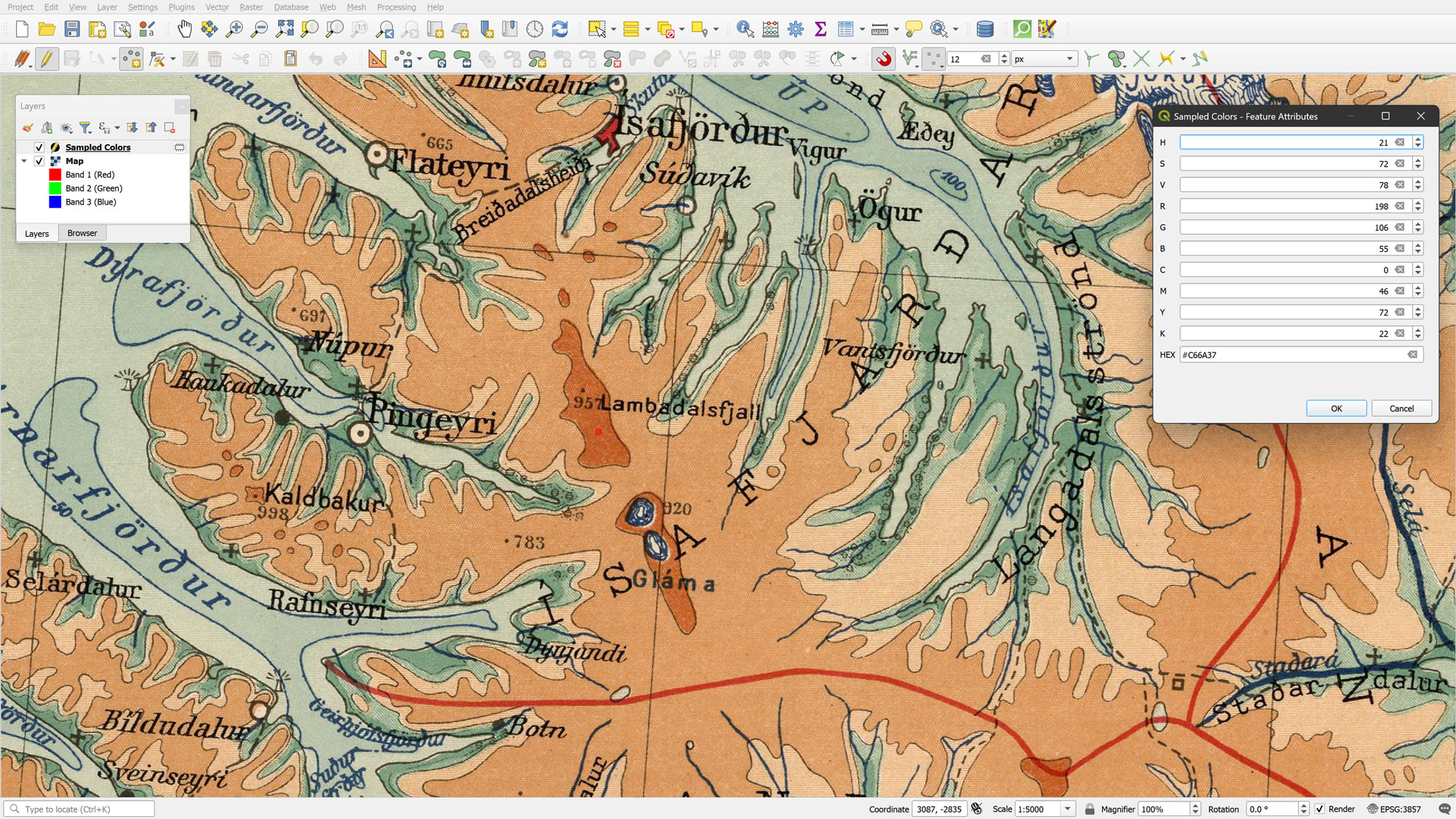Toggle Sampled Colors layer visibility checkbox
This screenshot has width=1456, height=819.
coord(39,147)
